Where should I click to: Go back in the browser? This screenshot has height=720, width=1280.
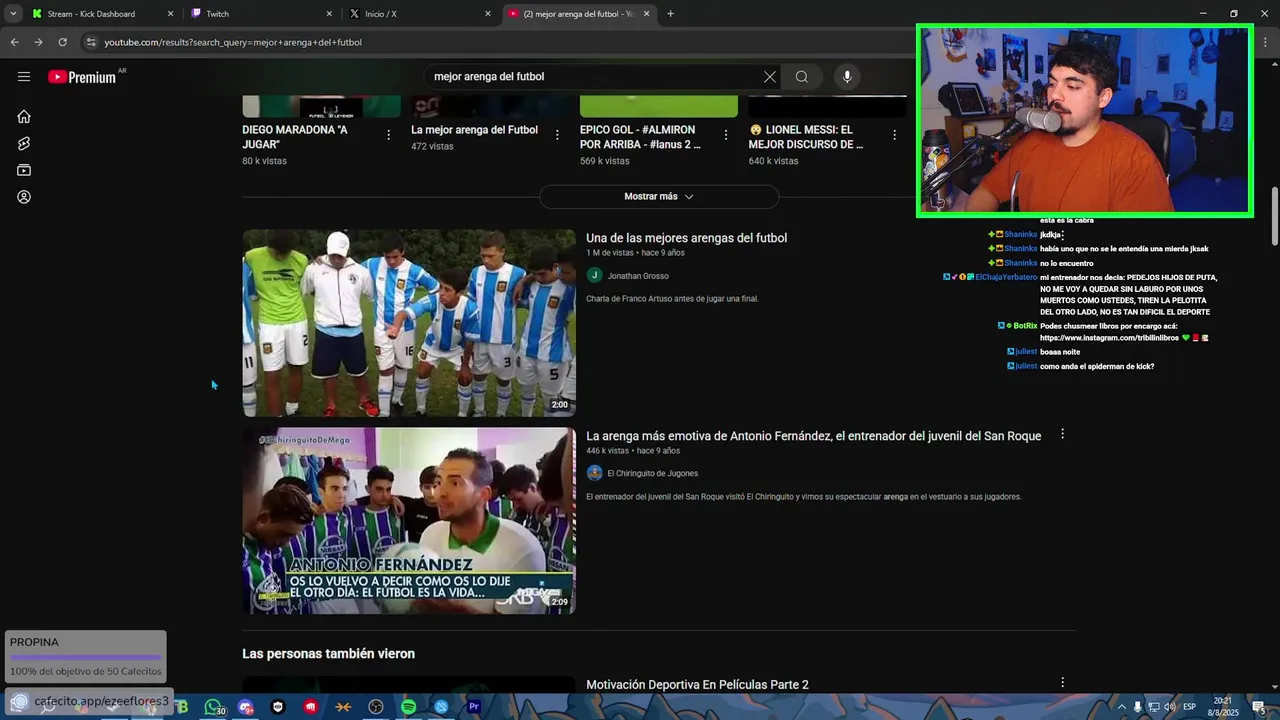14,42
